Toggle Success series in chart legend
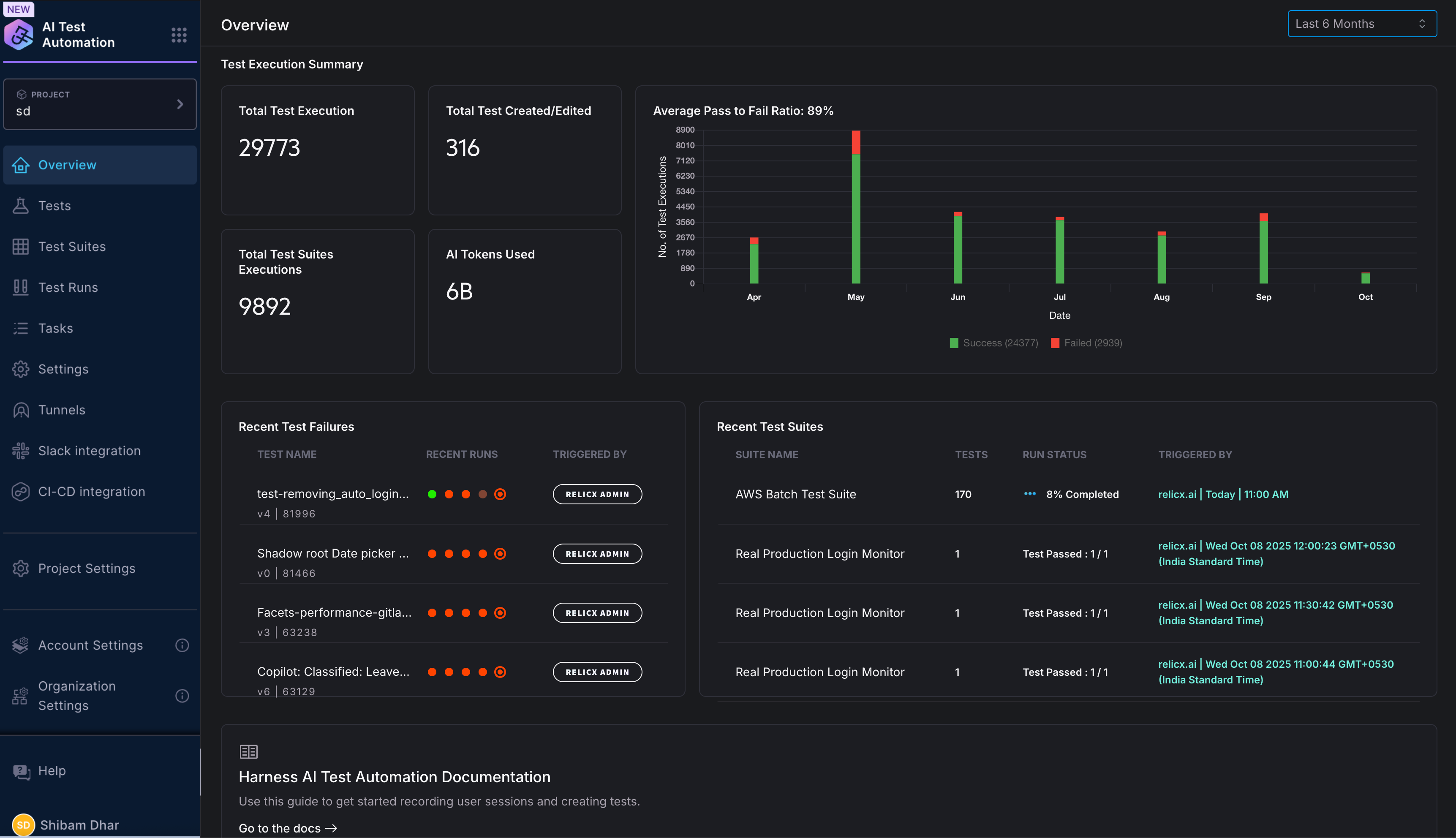The image size is (1456, 838). coord(993,343)
